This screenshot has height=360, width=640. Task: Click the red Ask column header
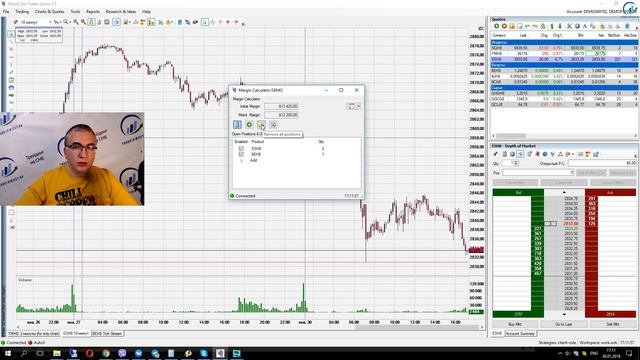tap(610, 192)
